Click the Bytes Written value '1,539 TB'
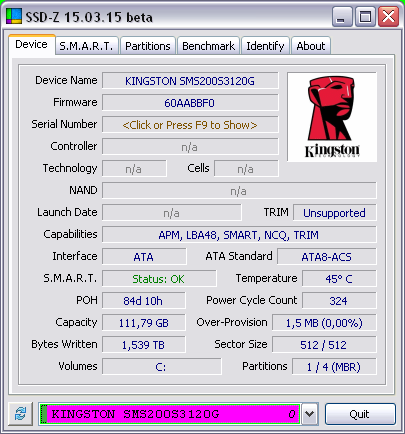Image resolution: width=405 pixels, height=434 pixels. (x=144, y=345)
